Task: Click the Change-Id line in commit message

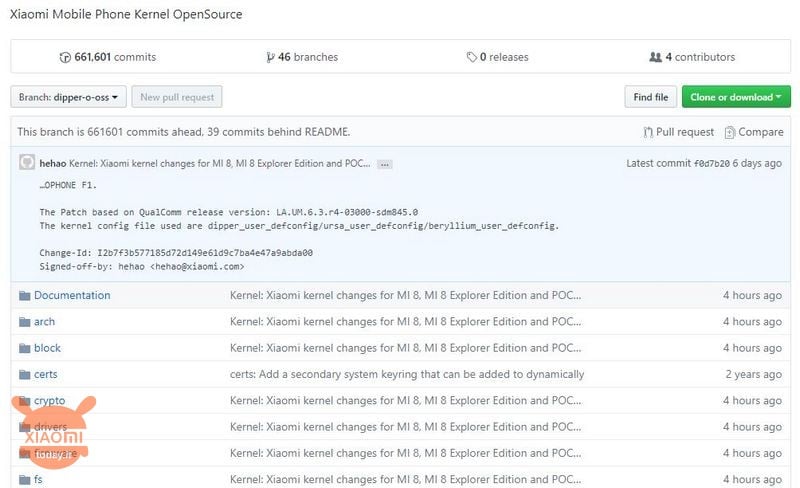Action: 176,253
